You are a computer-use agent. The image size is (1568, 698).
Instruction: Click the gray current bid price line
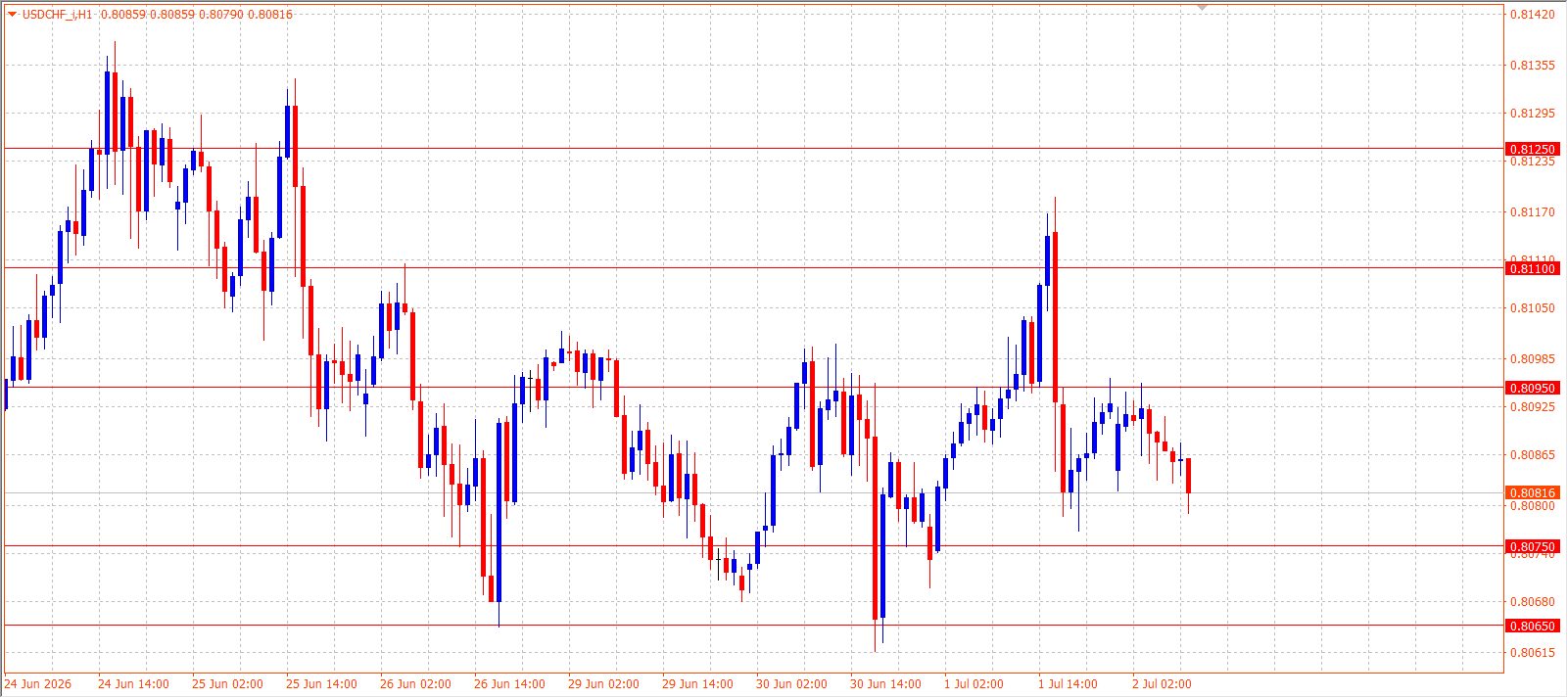pos(754,493)
